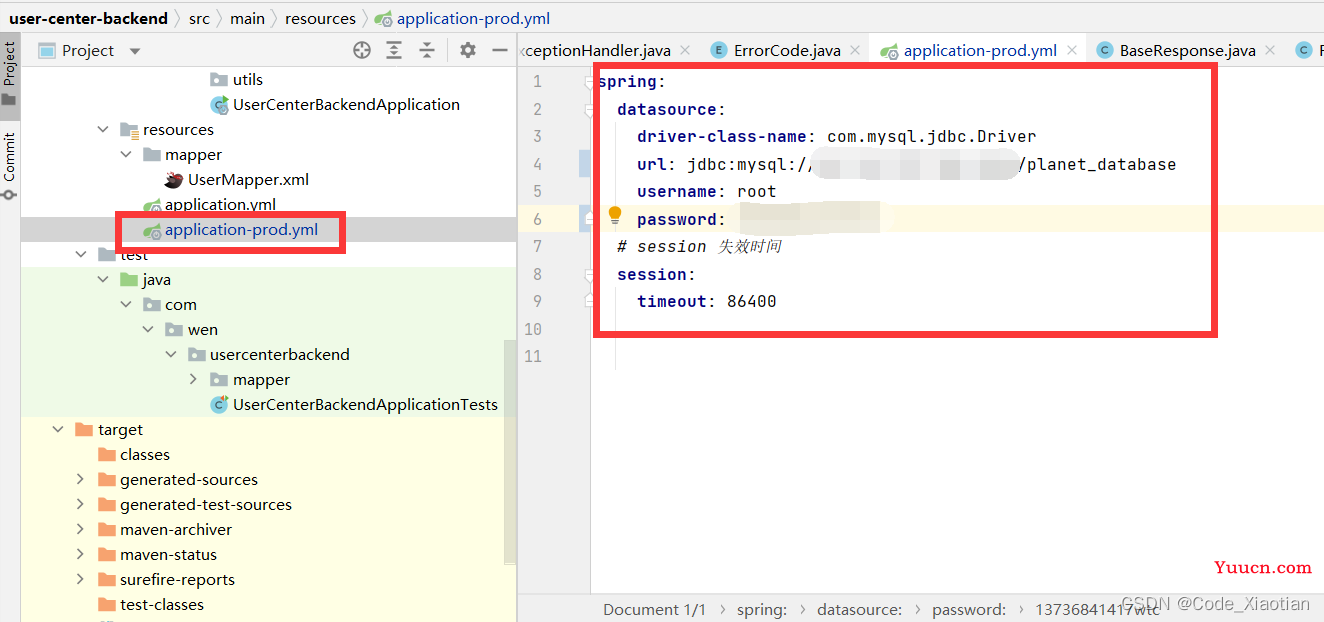Image resolution: width=1324 pixels, height=622 pixels.
Task: Fold the spring block gutter marker
Action: pos(590,82)
